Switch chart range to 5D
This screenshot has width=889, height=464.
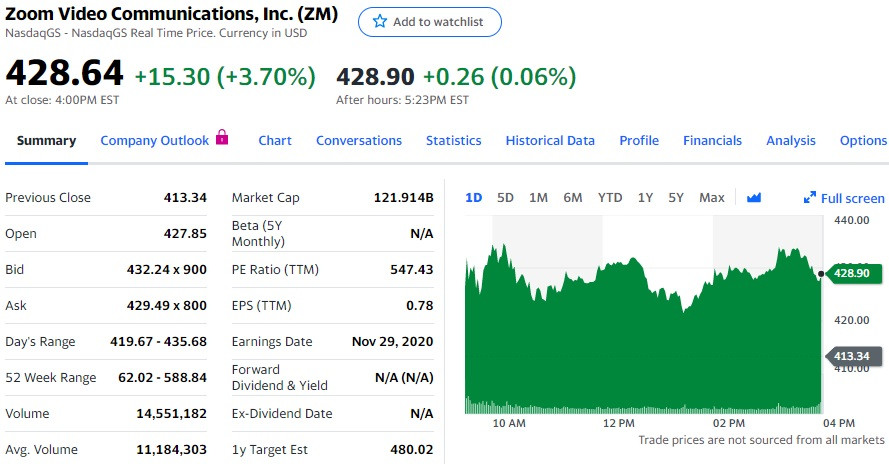point(506,198)
